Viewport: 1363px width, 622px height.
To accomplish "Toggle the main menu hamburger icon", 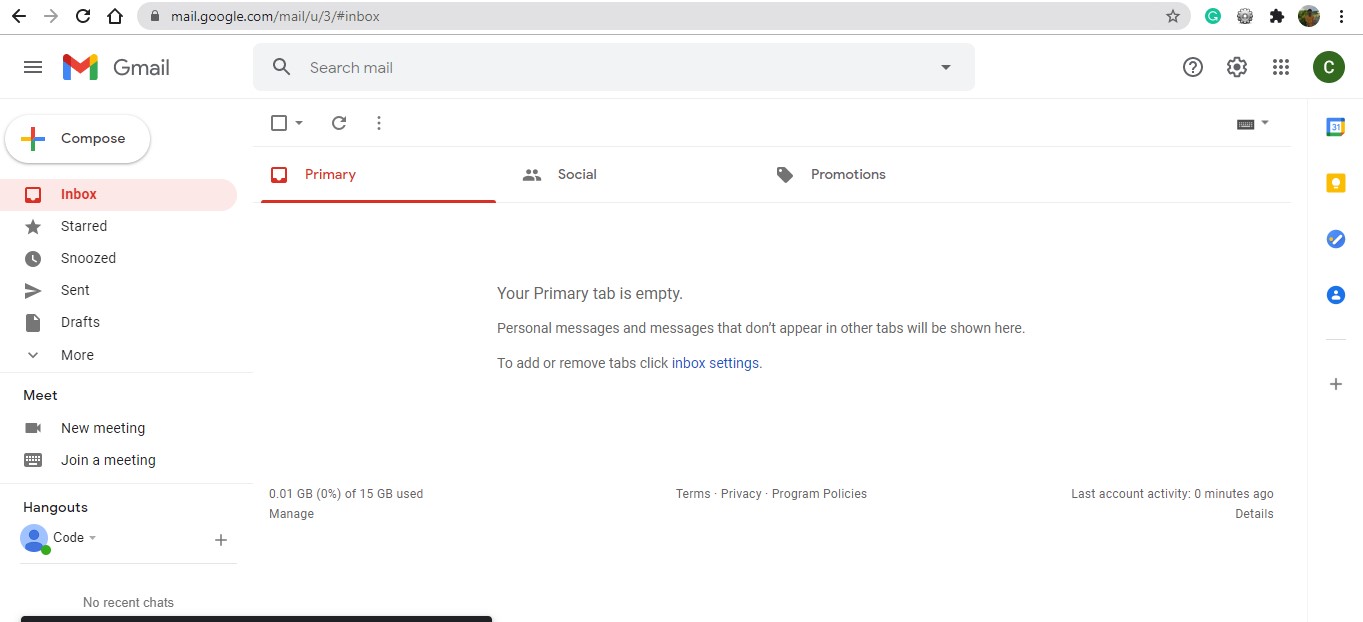I will 33,67.
